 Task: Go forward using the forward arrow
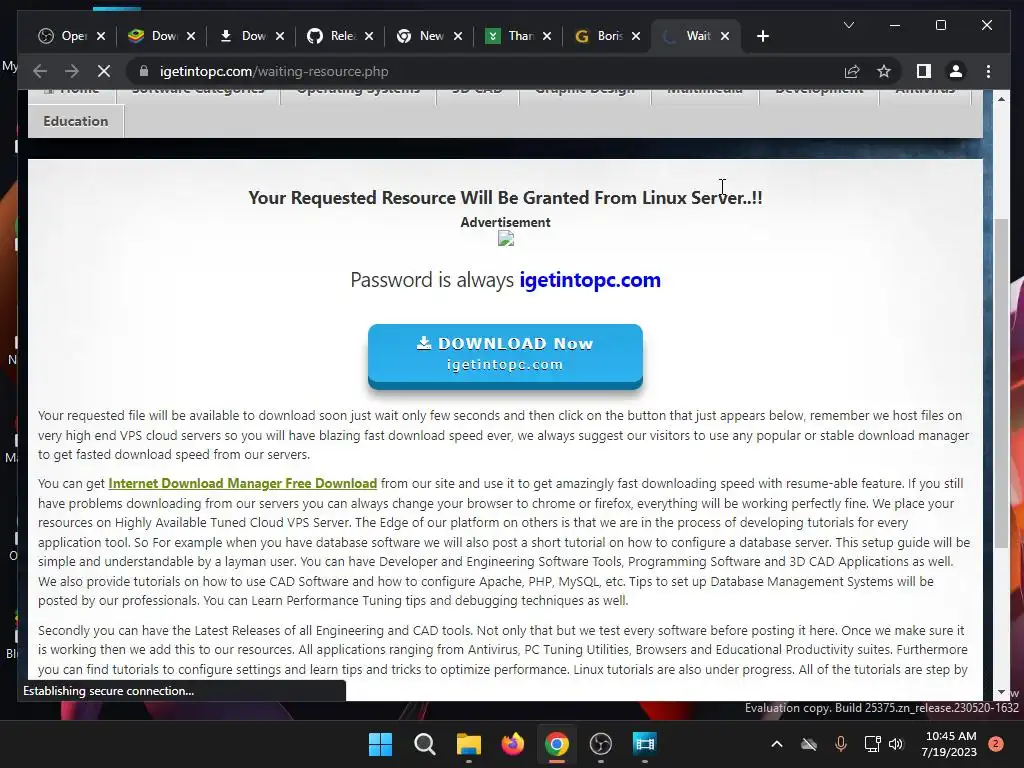[x=72, y=71]
